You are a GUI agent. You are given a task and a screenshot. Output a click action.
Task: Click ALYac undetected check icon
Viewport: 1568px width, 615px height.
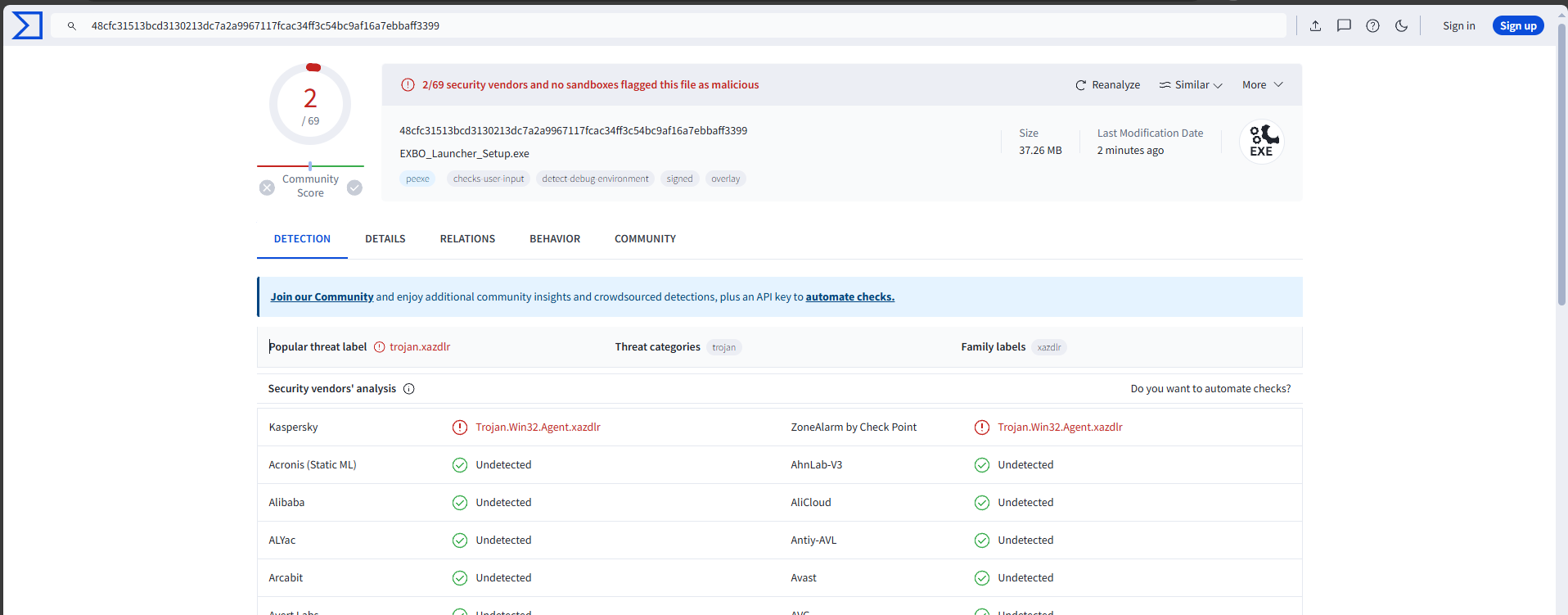click(460, 540)
